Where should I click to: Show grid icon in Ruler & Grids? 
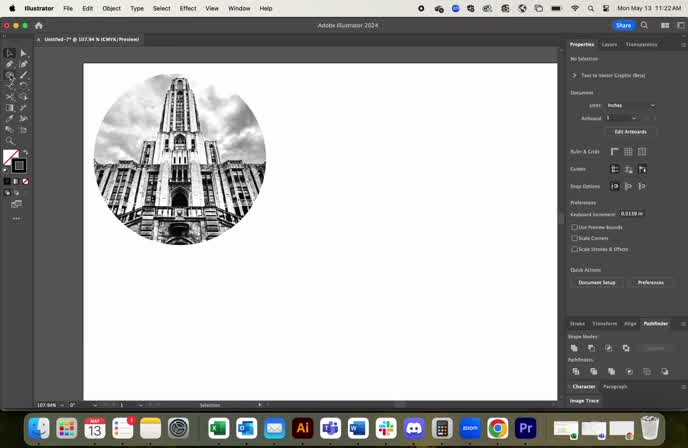point(628,151)
